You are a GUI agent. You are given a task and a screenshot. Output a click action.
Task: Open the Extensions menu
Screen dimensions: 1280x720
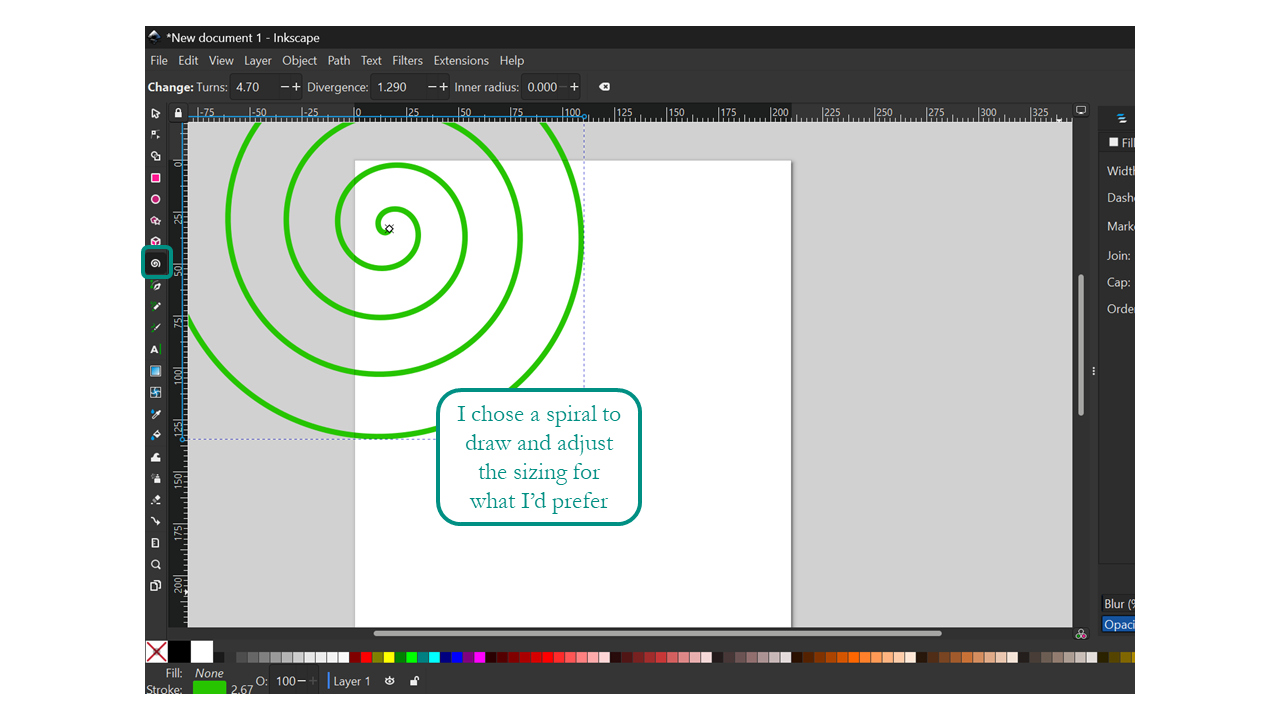click(461, 60)
